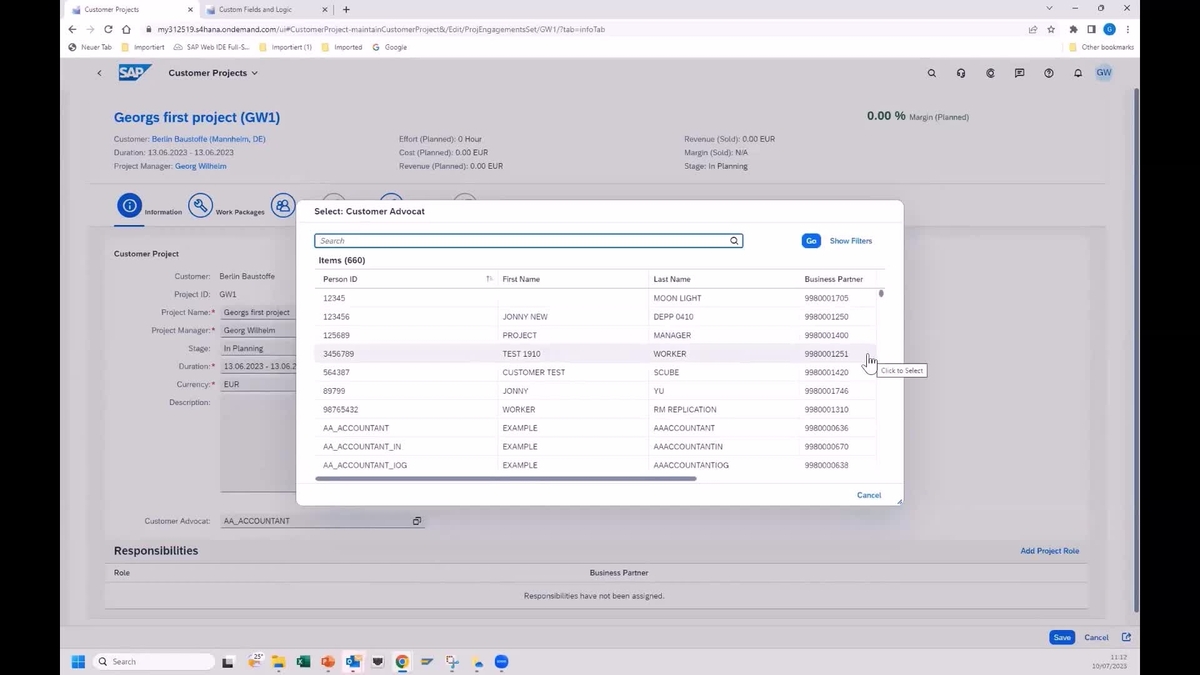Click the help question mark icon

tap(1048, 72)
